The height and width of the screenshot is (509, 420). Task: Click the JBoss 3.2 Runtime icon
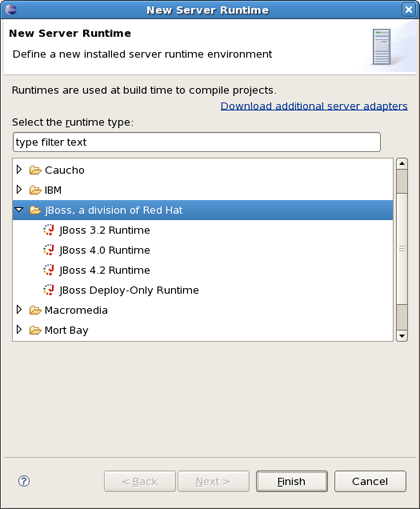pyautogui.click(x=49, y=230)
